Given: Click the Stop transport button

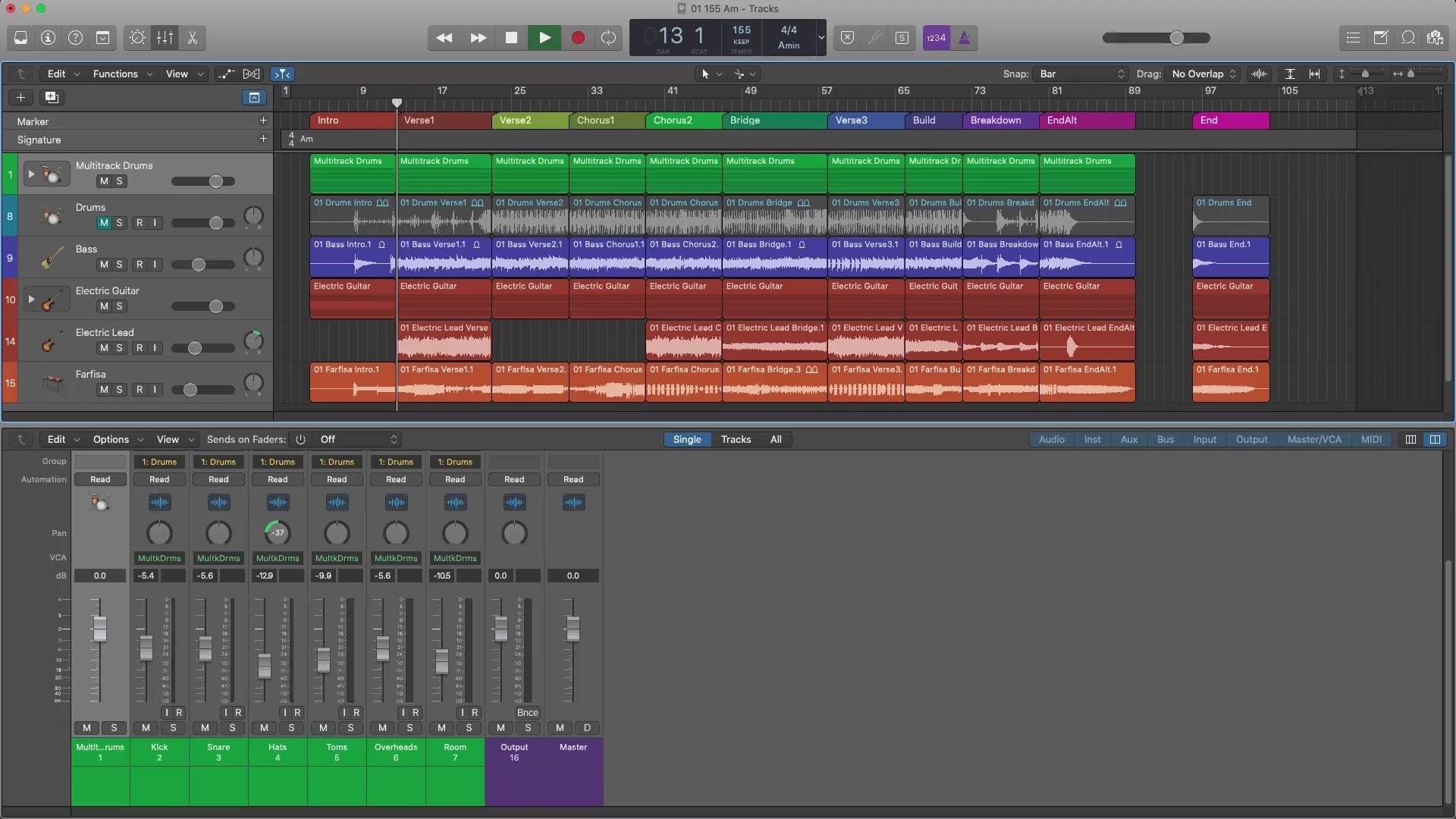Looking at the screenshot, I should (511, 38).
